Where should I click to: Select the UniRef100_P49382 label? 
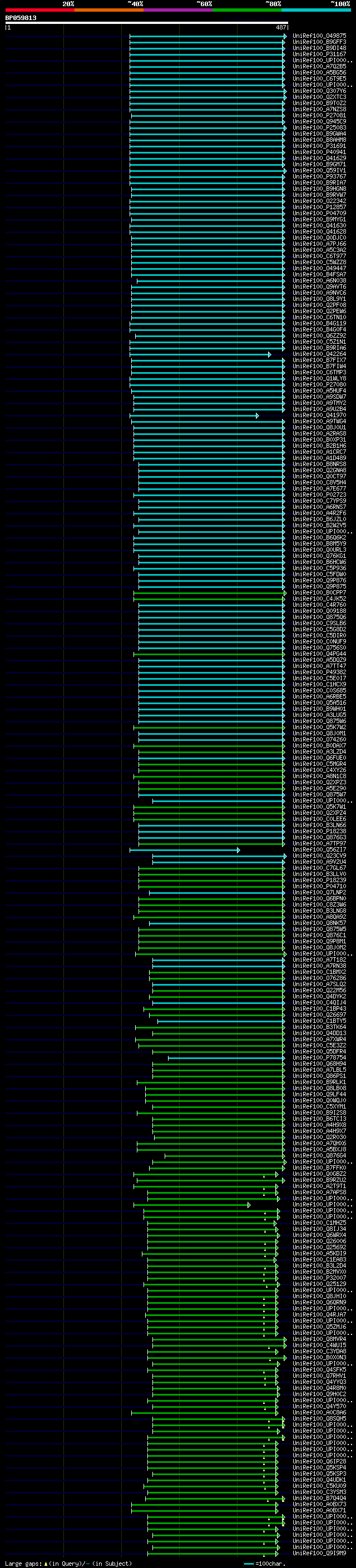(x=319, y=672)
